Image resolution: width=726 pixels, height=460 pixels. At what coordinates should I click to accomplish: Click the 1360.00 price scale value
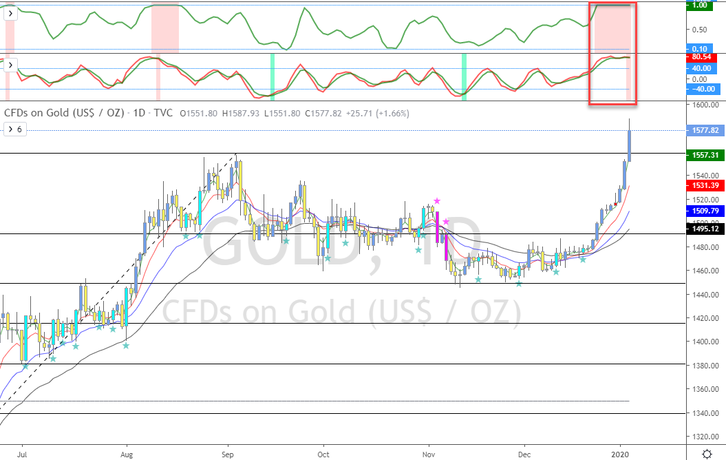[x=706, y=390]
